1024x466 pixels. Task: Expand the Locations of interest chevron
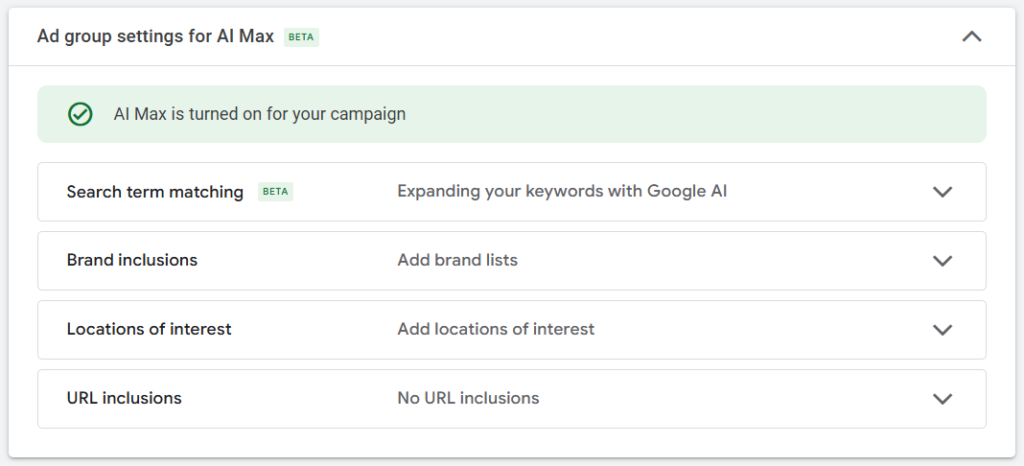tap(942, 330)
